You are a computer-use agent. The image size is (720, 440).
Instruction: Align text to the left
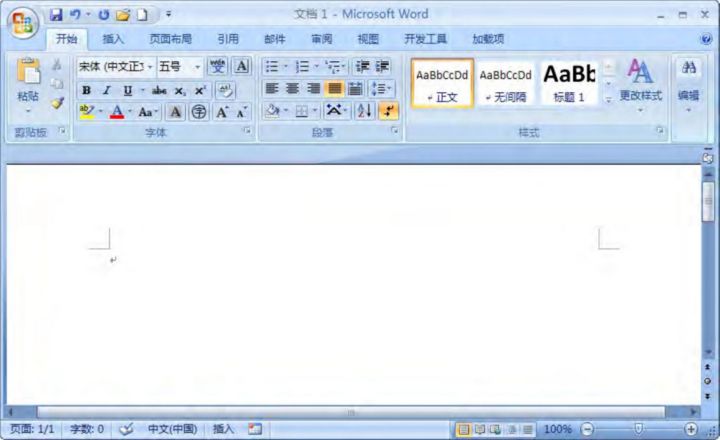pos(272,89)
